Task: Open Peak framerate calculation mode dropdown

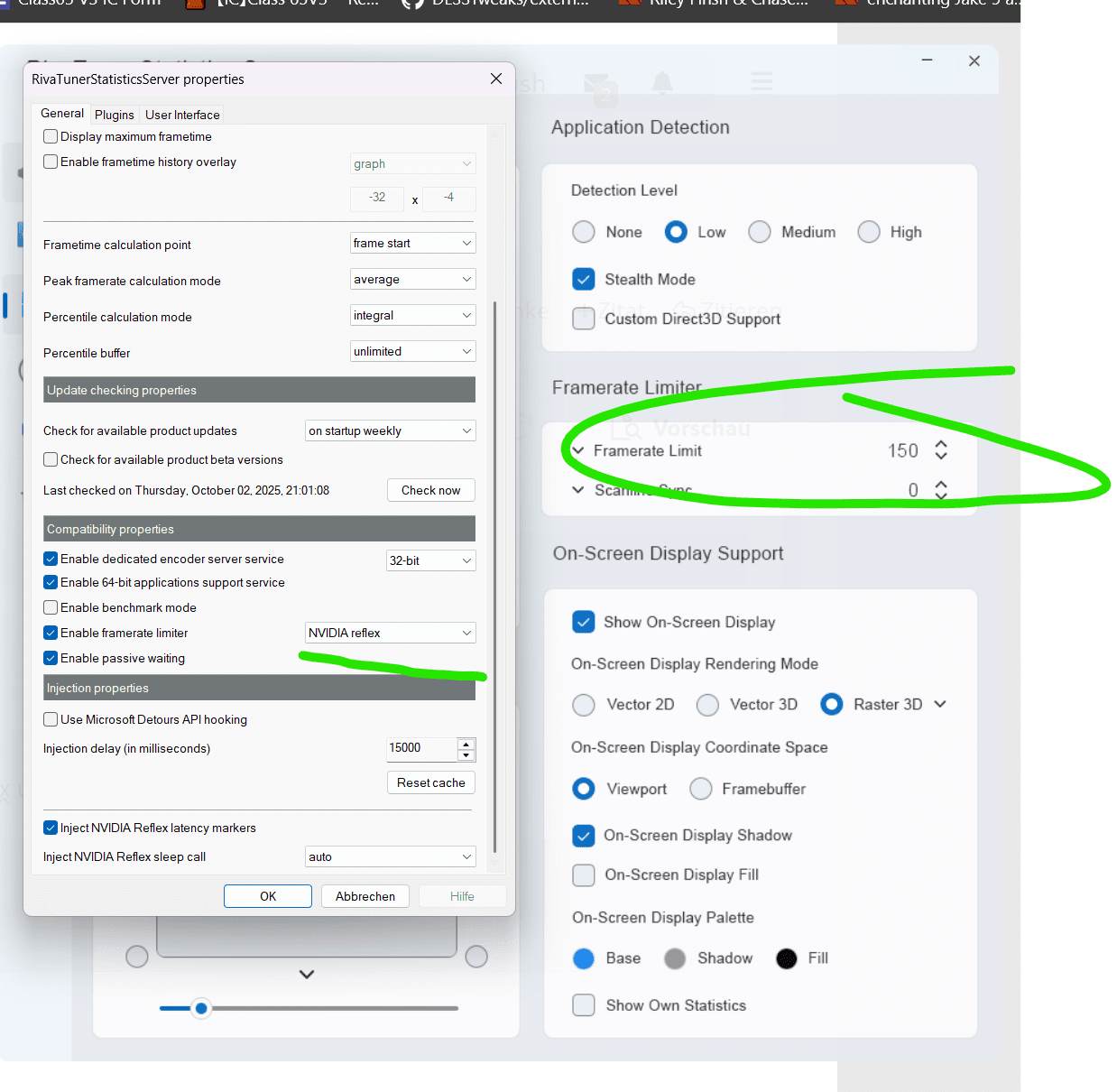Action: point(412,279)
